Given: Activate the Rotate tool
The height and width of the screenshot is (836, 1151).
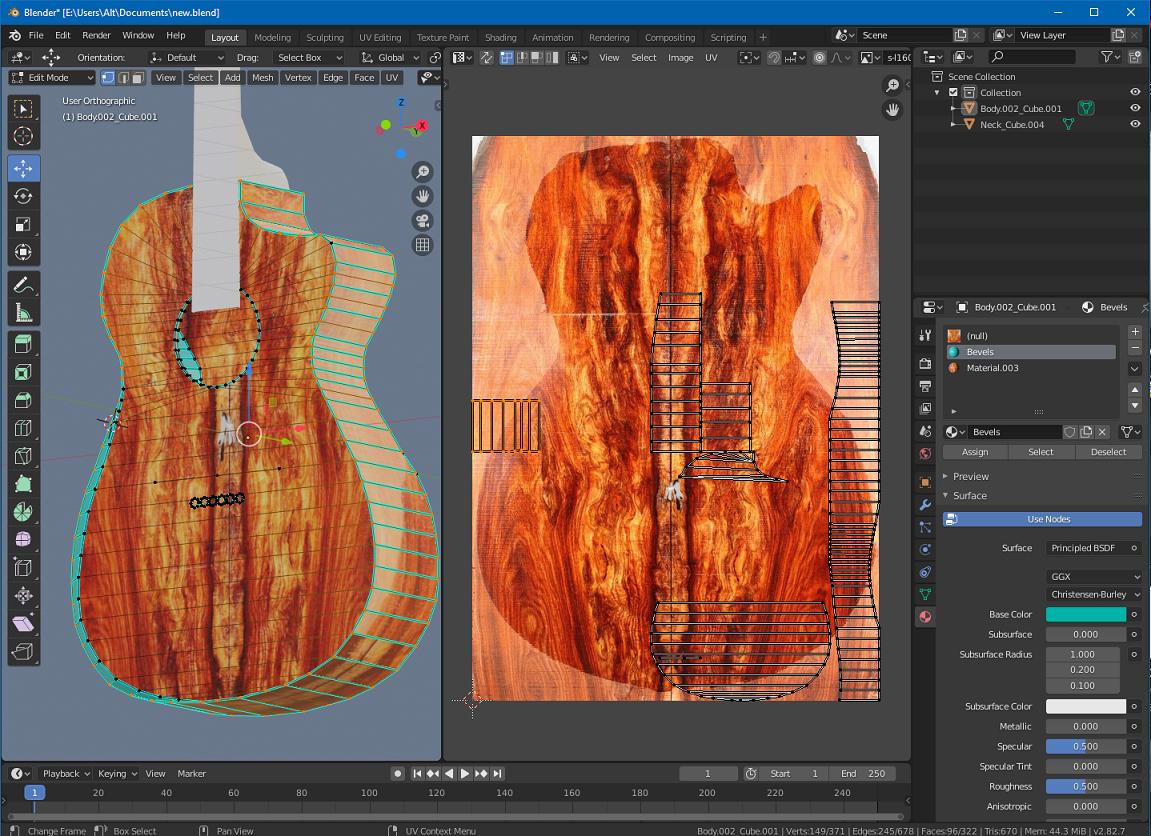Looking at the screenshot, I should [25, 196].
